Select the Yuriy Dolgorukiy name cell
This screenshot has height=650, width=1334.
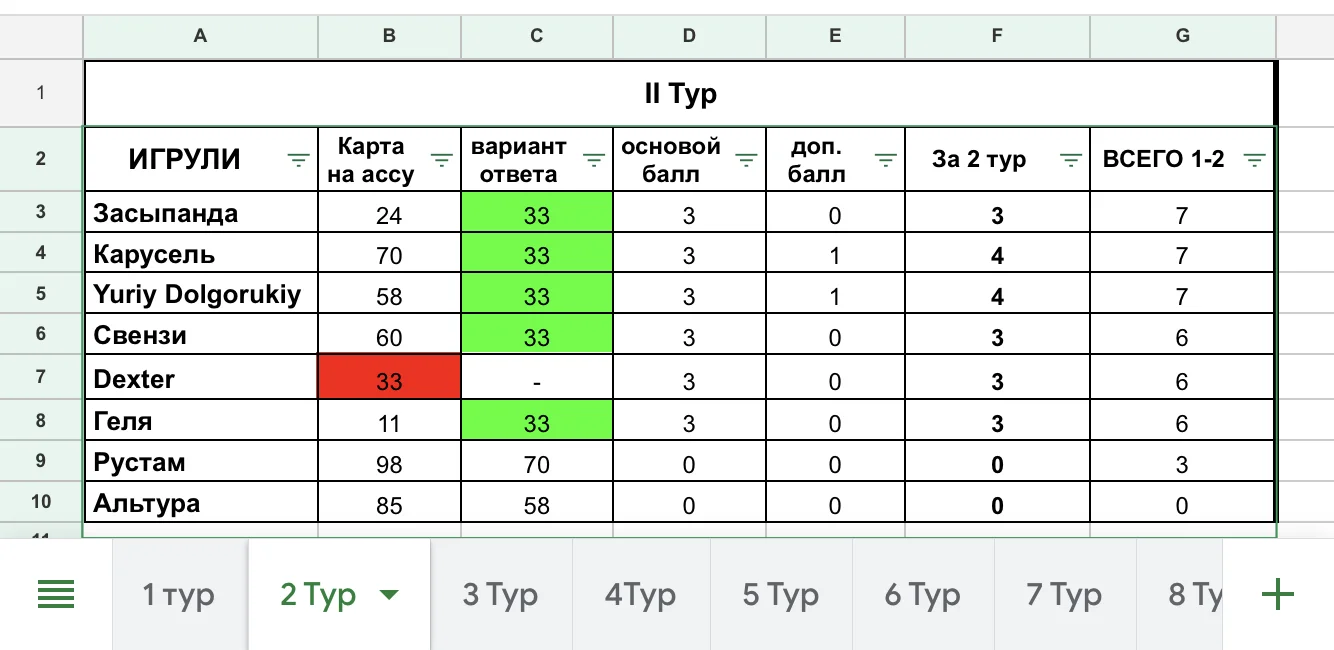pos(198,295)
